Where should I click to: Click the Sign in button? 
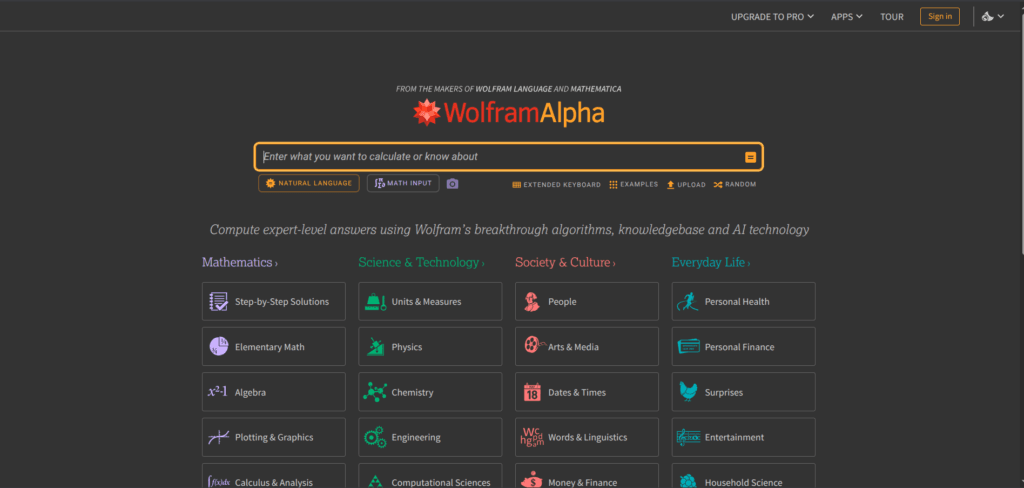[x=940, y=16]
